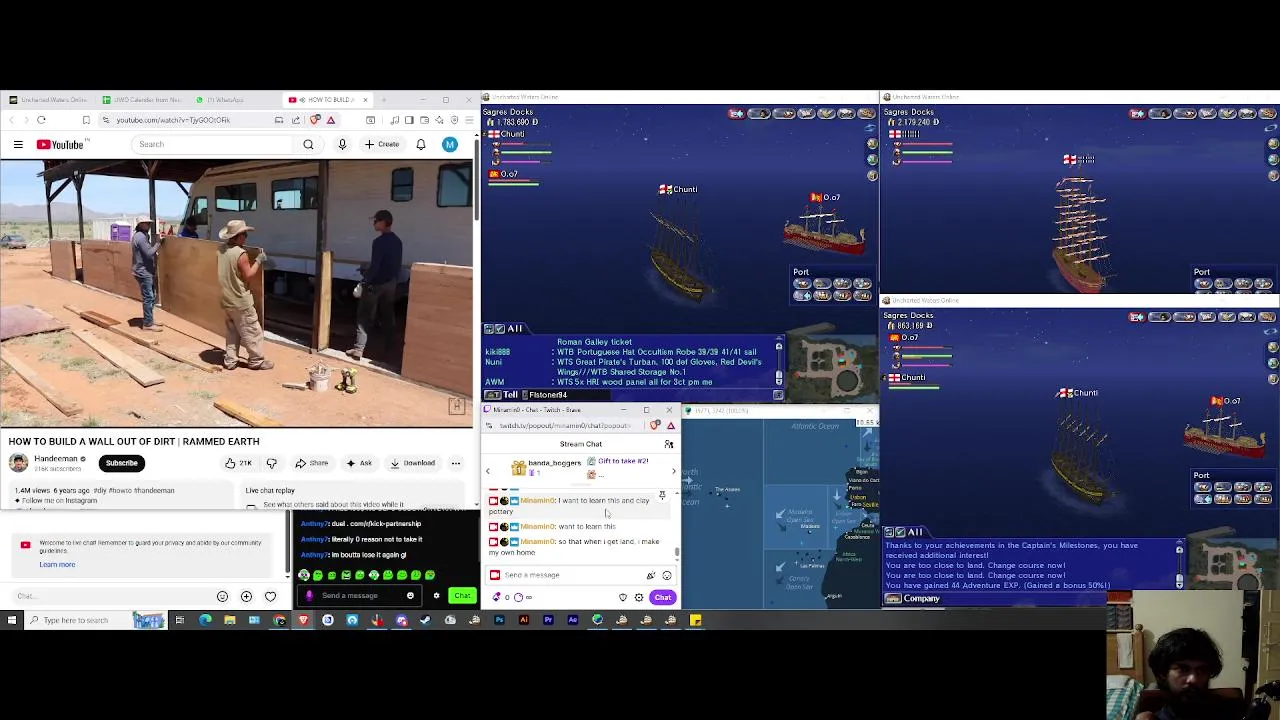
Task: Open the Windows Start menu
Action: click(12, 620)
